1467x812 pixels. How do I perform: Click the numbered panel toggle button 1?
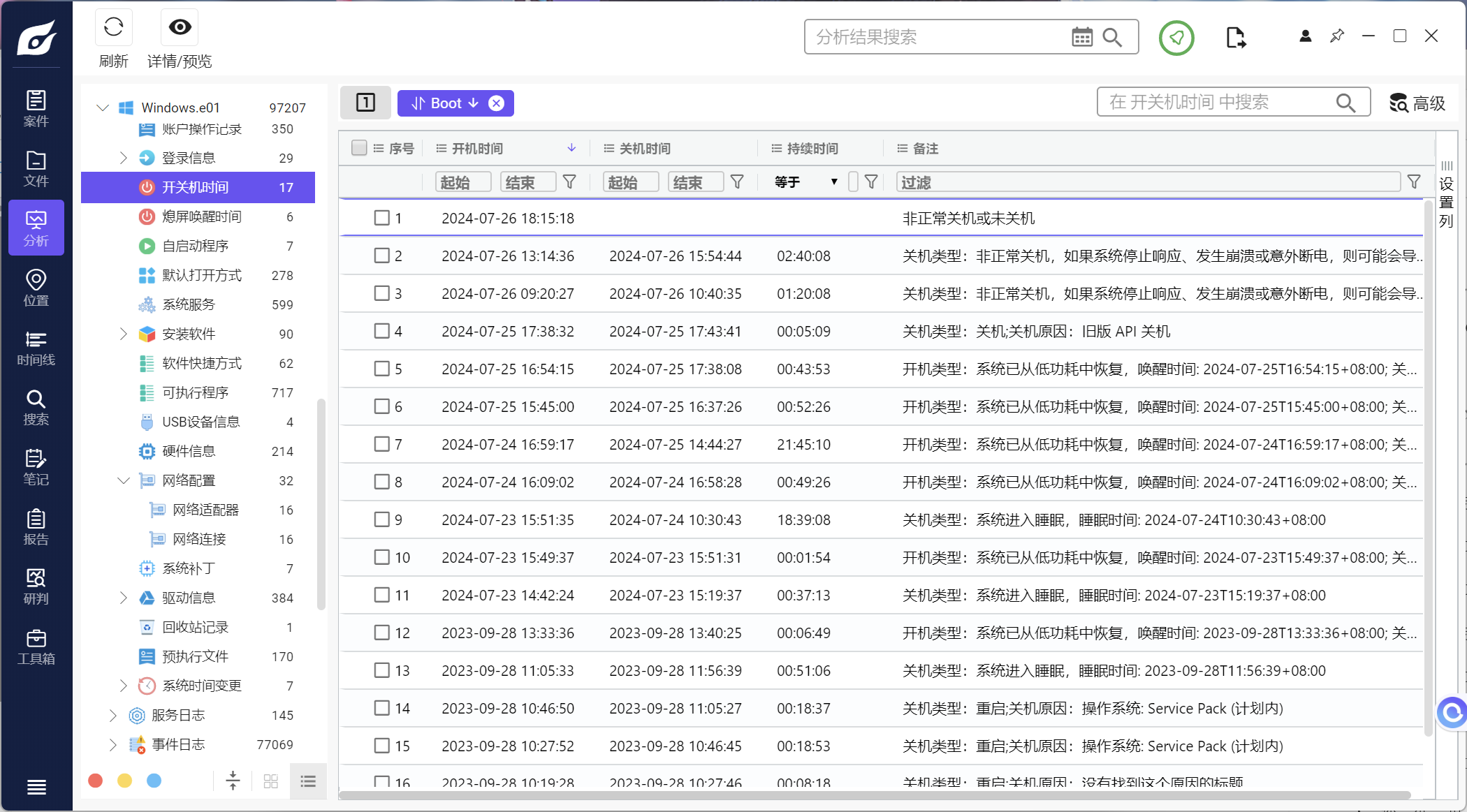[365, 103]
